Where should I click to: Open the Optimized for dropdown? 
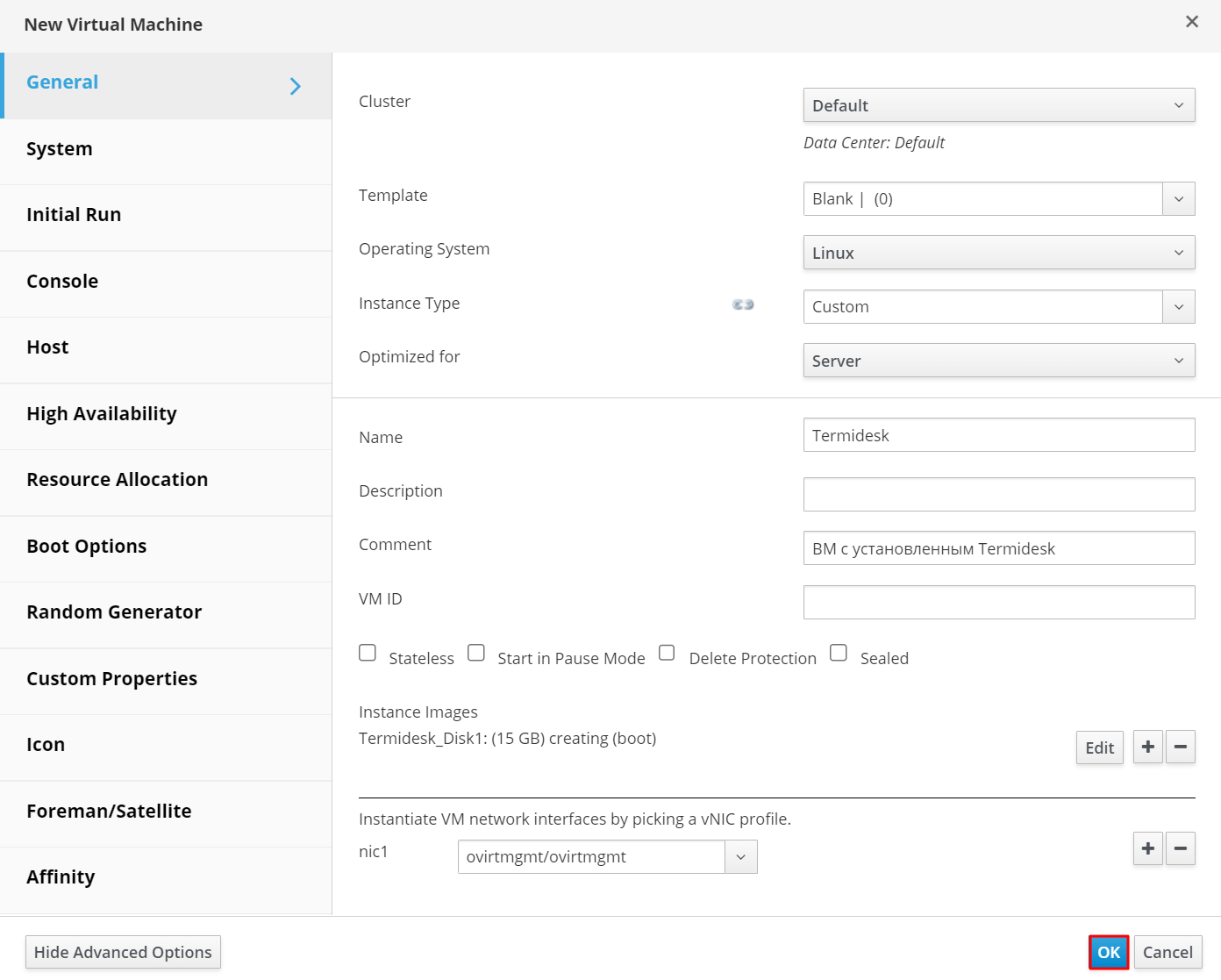pos(998,361)
